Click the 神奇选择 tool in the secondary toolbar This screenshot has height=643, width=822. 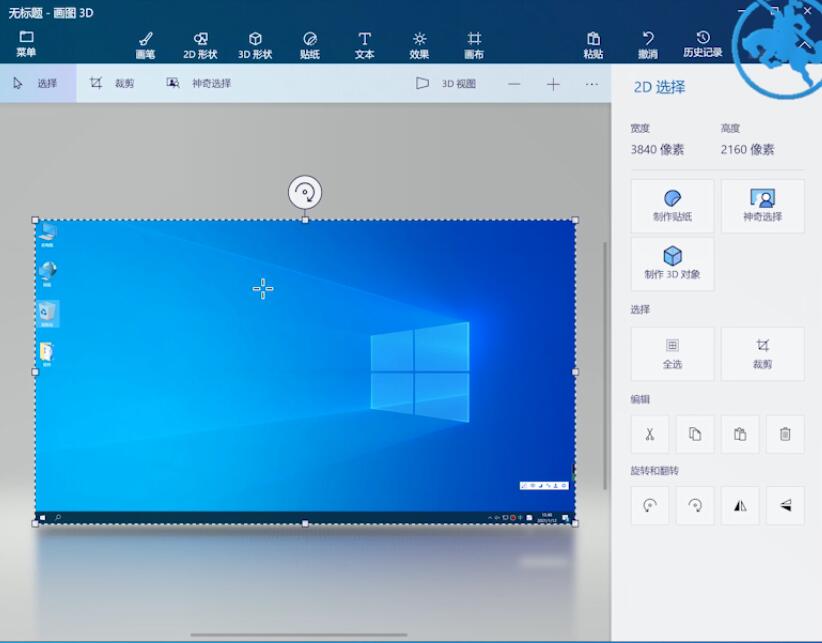tap(199, 84)
